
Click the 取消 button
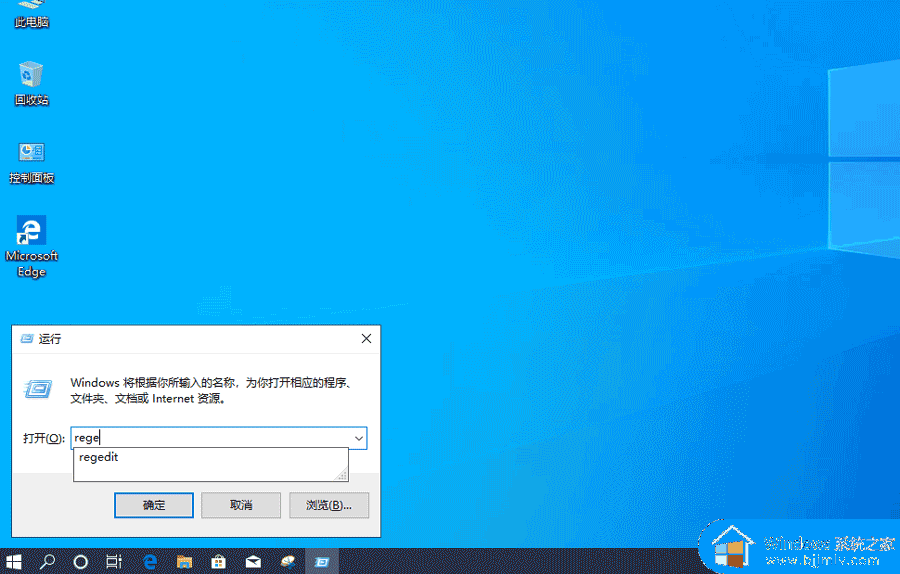[x=241, y=505]
